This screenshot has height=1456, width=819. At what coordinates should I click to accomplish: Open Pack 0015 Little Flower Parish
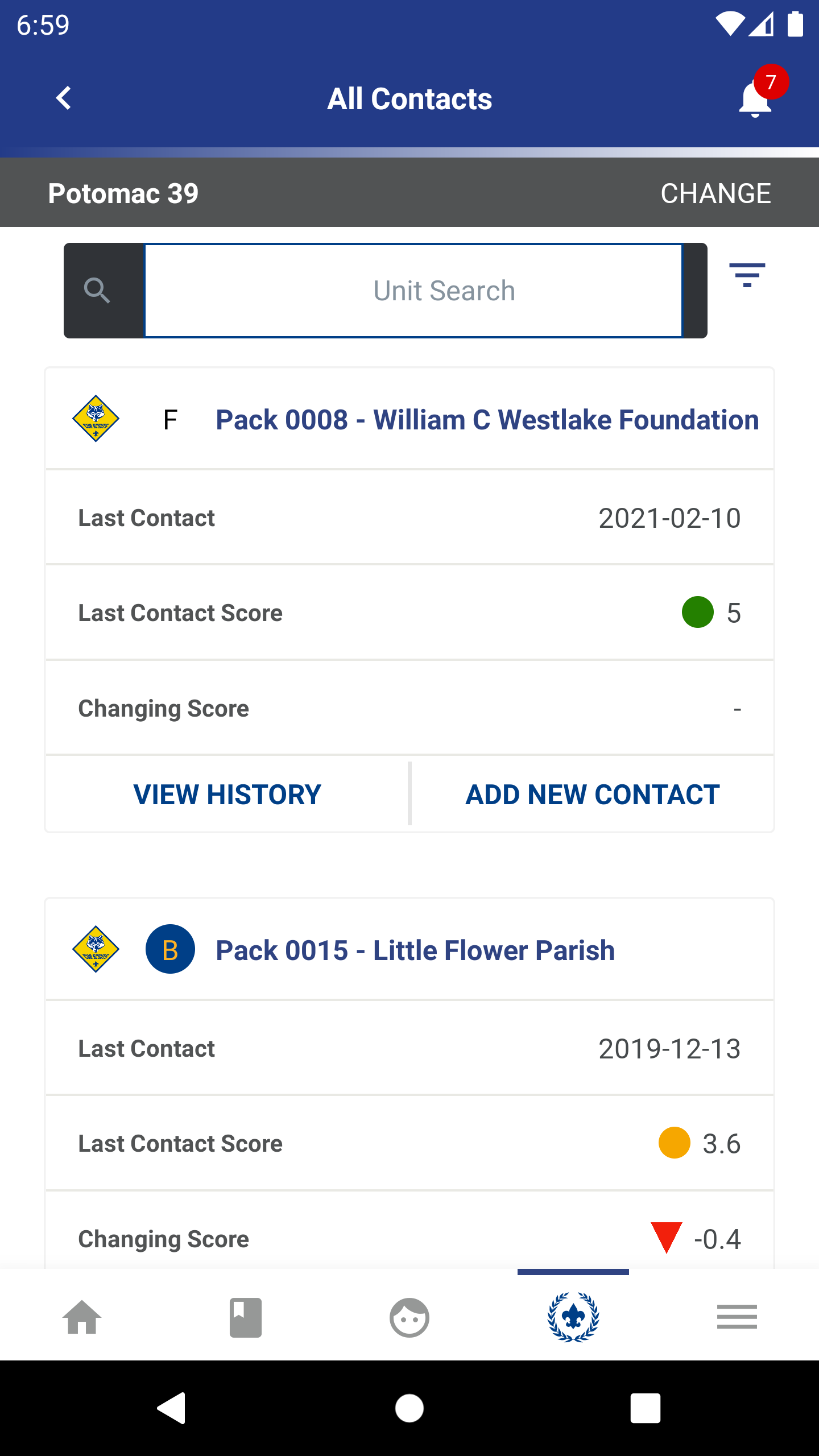coord(415,950)
